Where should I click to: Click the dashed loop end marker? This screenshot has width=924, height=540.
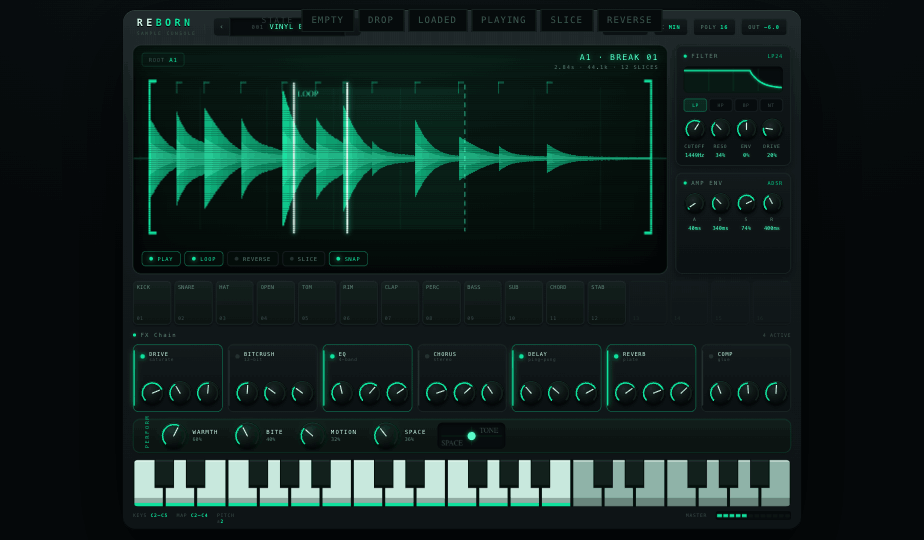(465, 157)
